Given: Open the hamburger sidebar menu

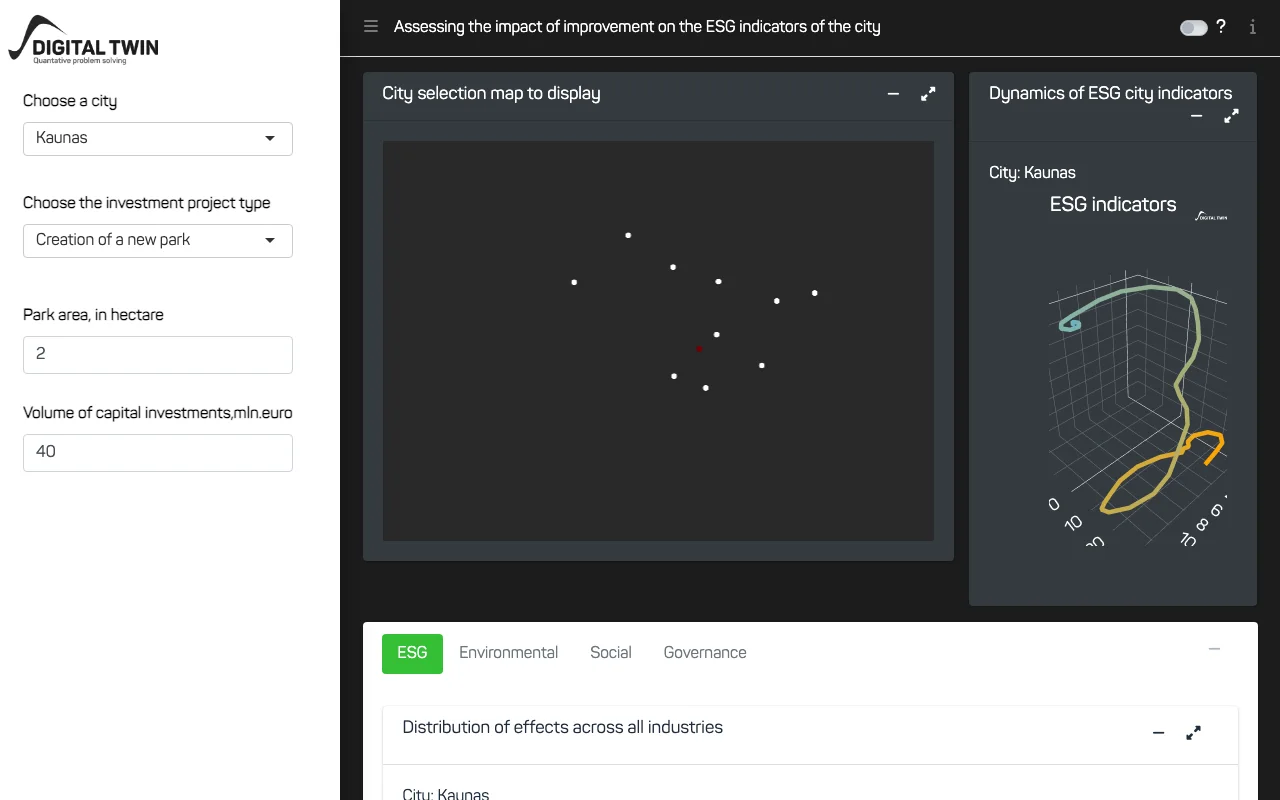Looking at the screenshot, I should pyautogui.click(x=371, y=27).
